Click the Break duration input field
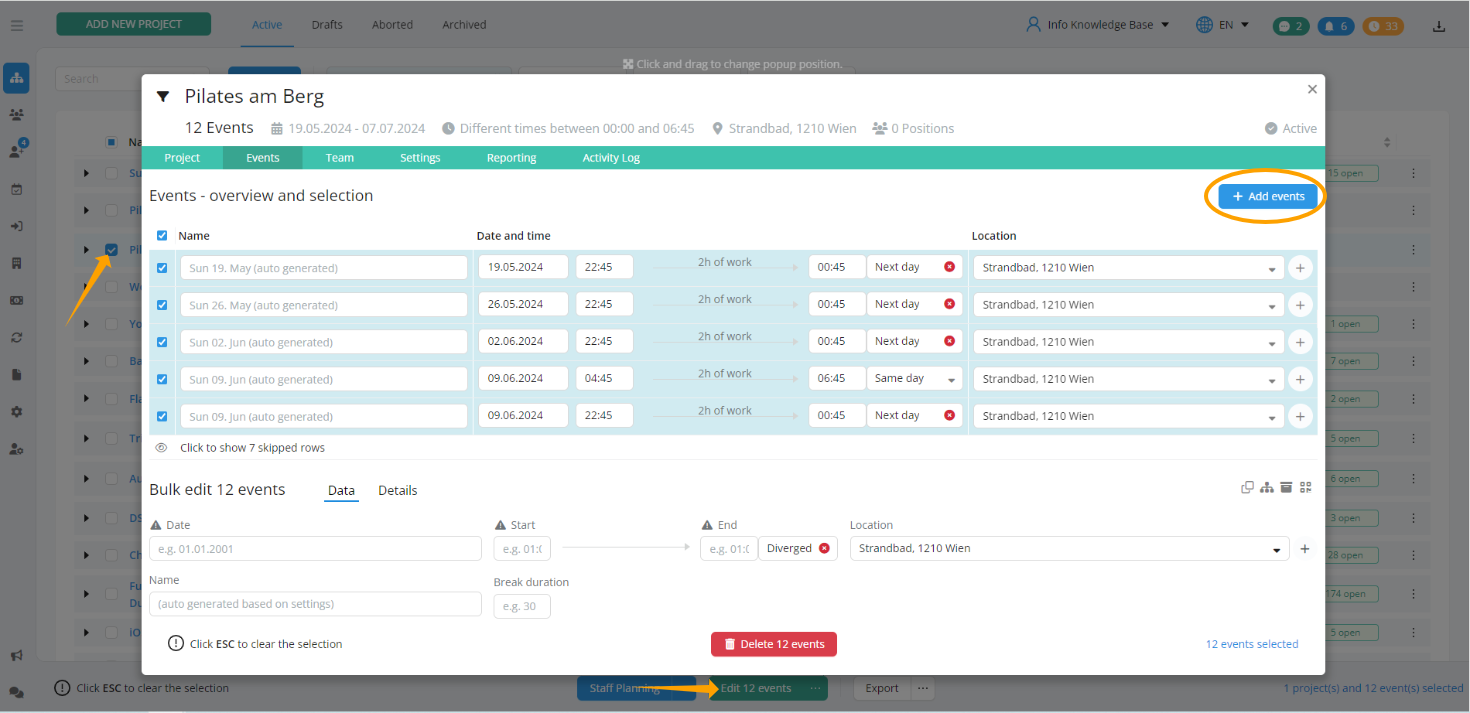 (522, 606)
